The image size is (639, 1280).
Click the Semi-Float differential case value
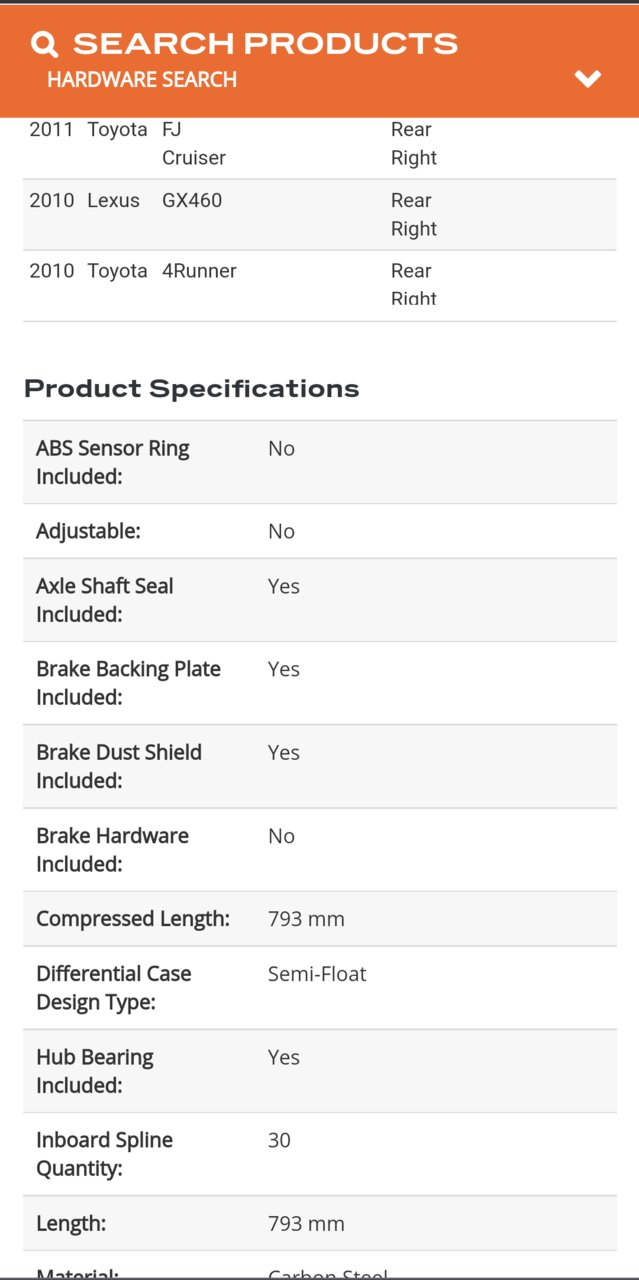pyautogui.click(x=317, y=973)
